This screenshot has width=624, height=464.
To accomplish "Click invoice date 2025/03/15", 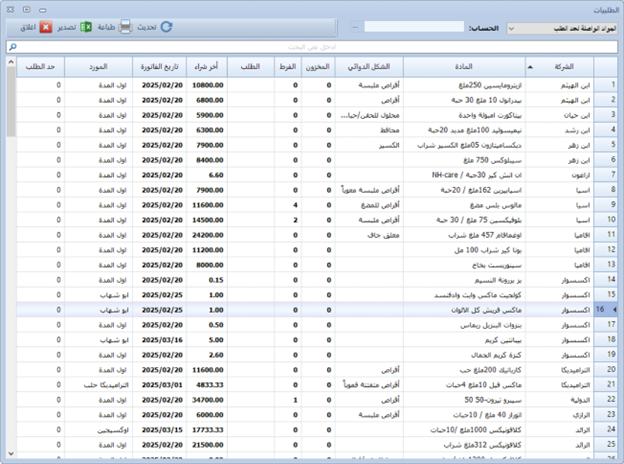I will 160,430.
